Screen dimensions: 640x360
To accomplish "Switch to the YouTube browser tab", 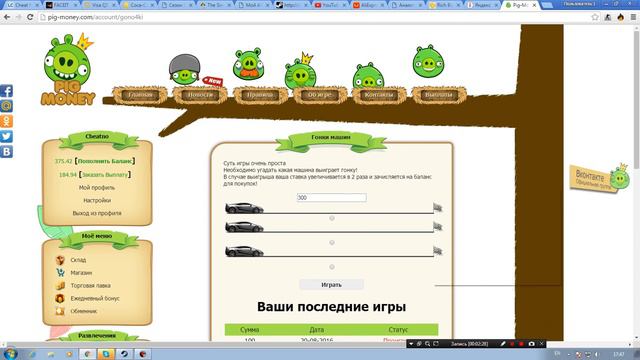I will (x=329, y=5).
